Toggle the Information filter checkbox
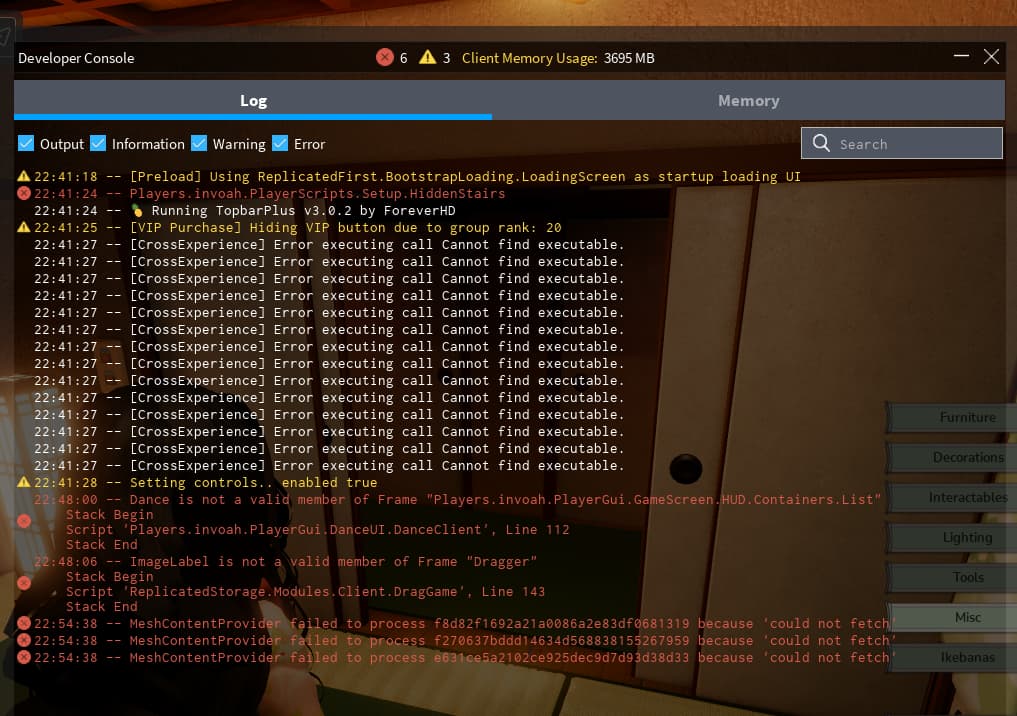Image resolution: width=1017 pixels, height=716 pixels. point(98,143)
